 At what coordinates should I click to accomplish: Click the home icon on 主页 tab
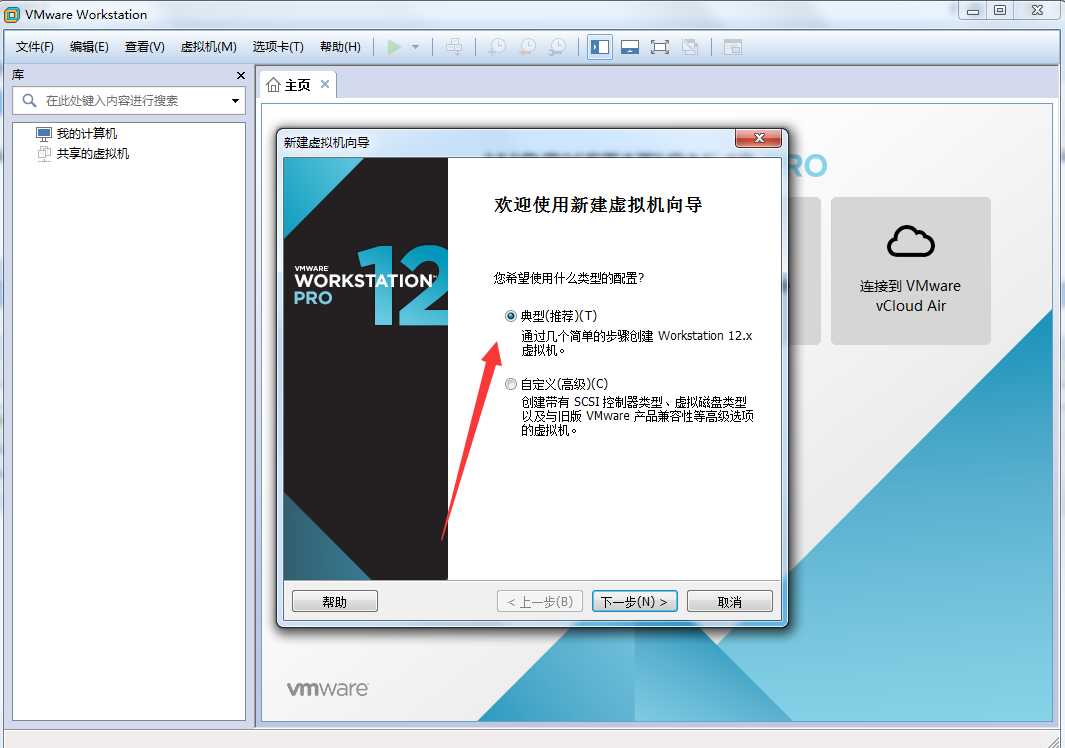click(x=273, y=84)
